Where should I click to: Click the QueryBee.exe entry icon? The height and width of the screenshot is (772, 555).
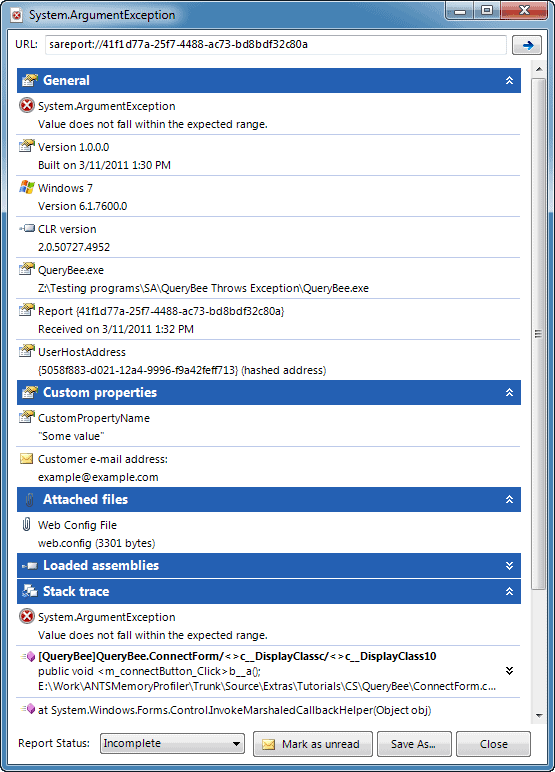click(x=27, y=269)
